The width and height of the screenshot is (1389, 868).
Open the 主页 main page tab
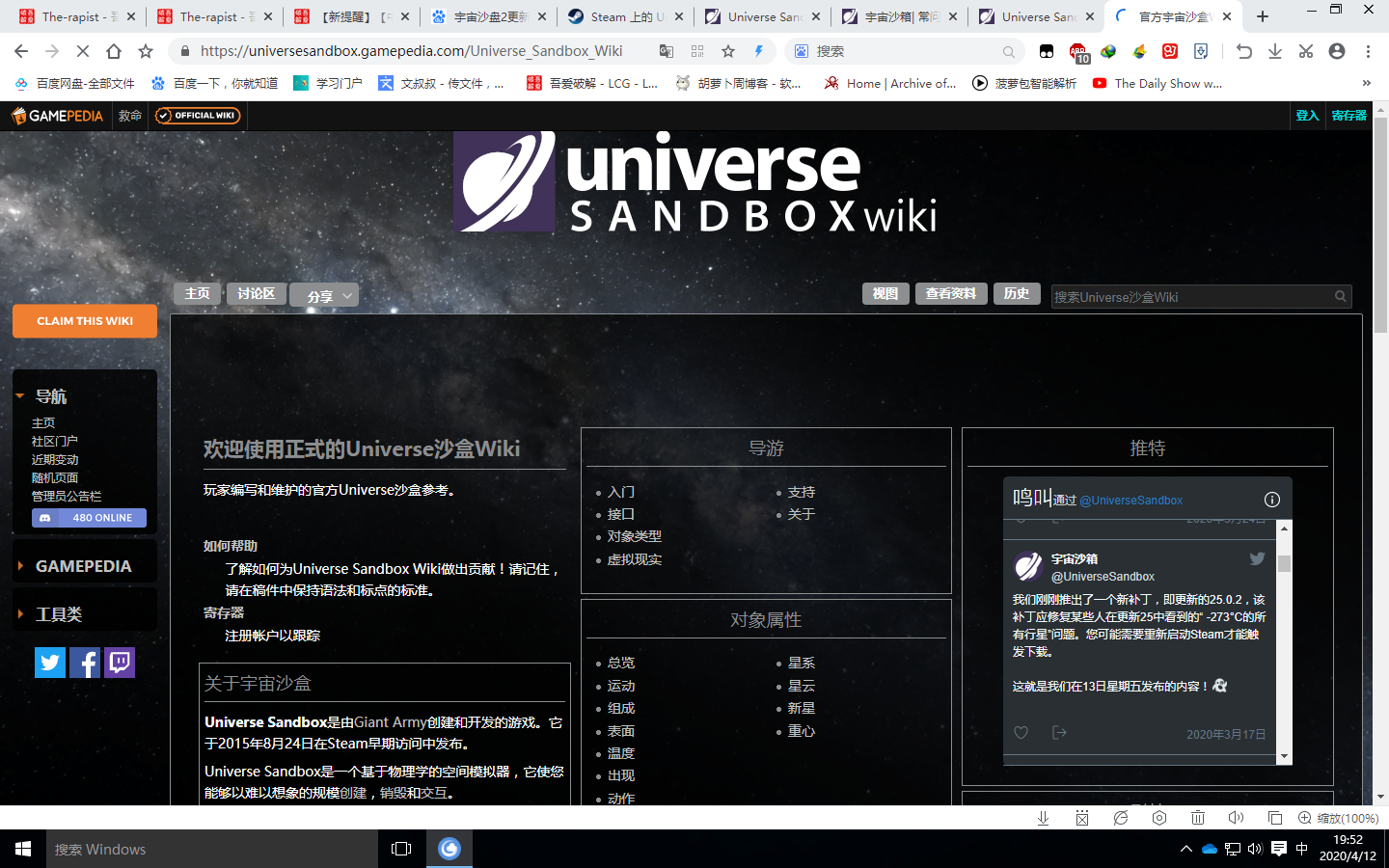point(197,293)
